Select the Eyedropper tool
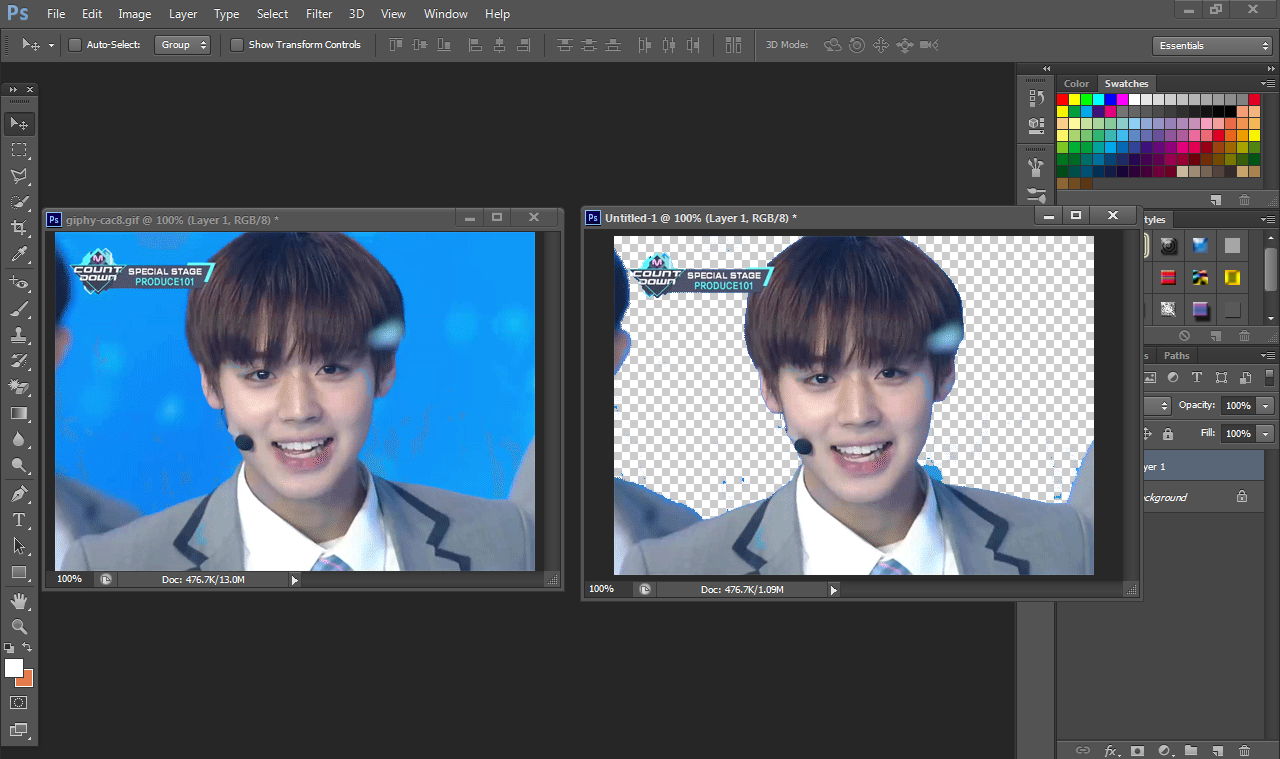 pyautogui.click(x=19, y=255)
